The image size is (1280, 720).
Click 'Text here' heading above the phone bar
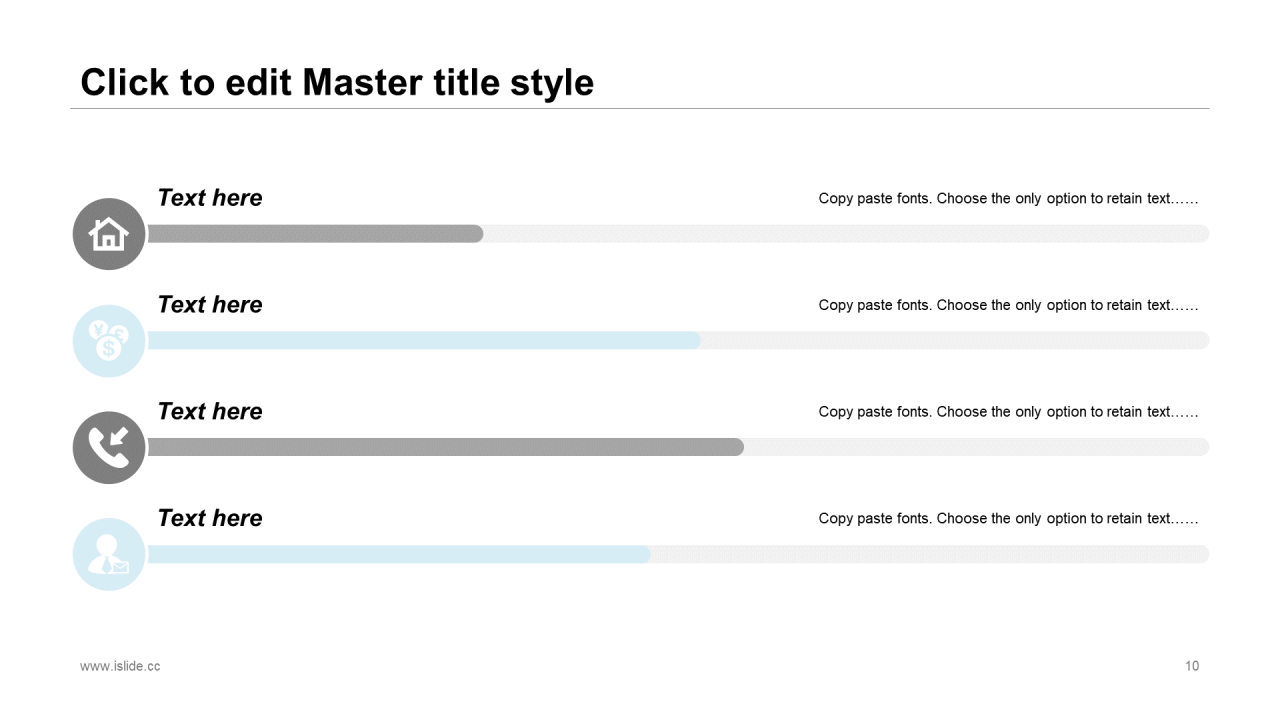[x=210, y=411]
